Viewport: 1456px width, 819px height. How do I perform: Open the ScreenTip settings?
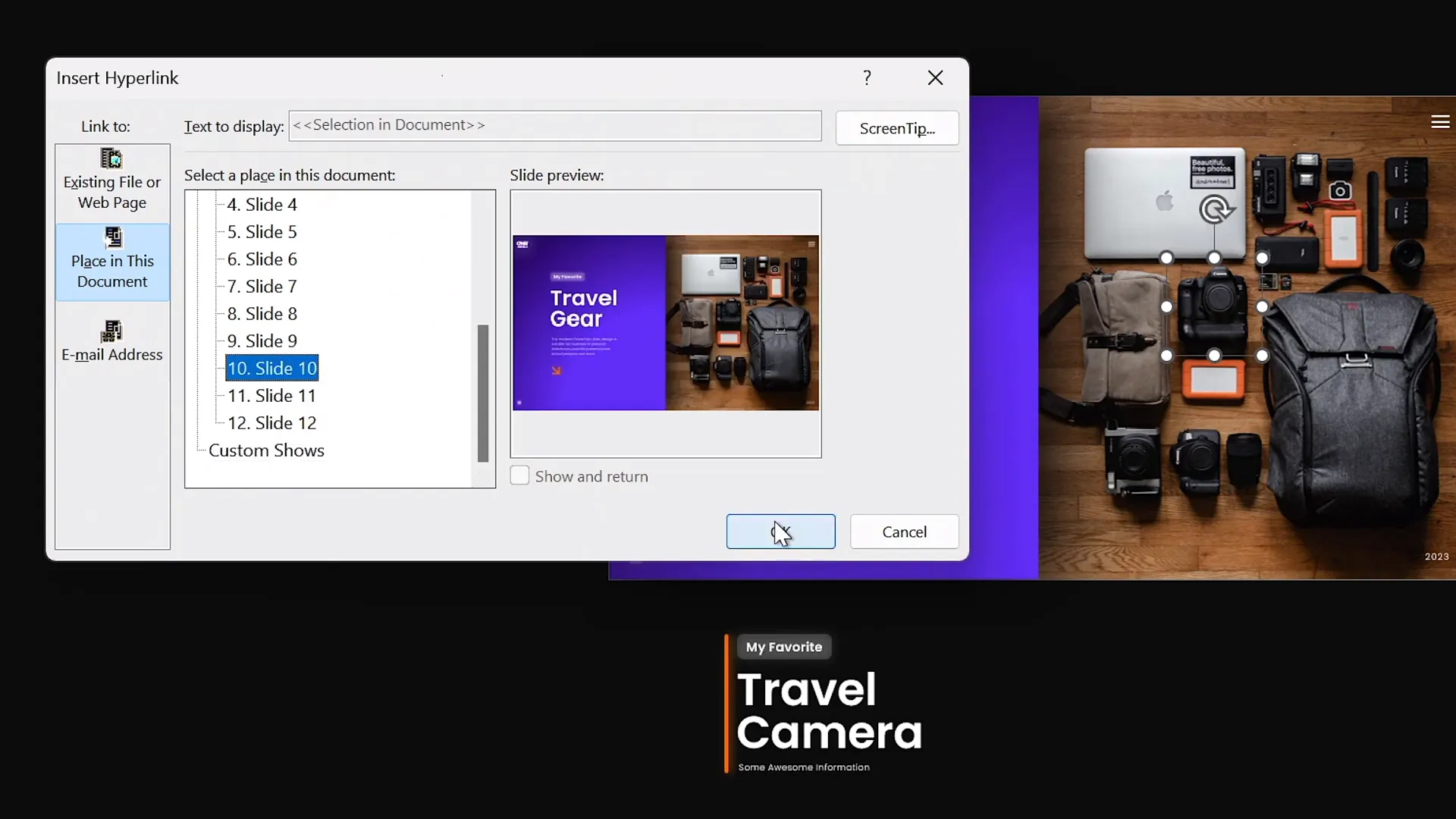point(897,128)
